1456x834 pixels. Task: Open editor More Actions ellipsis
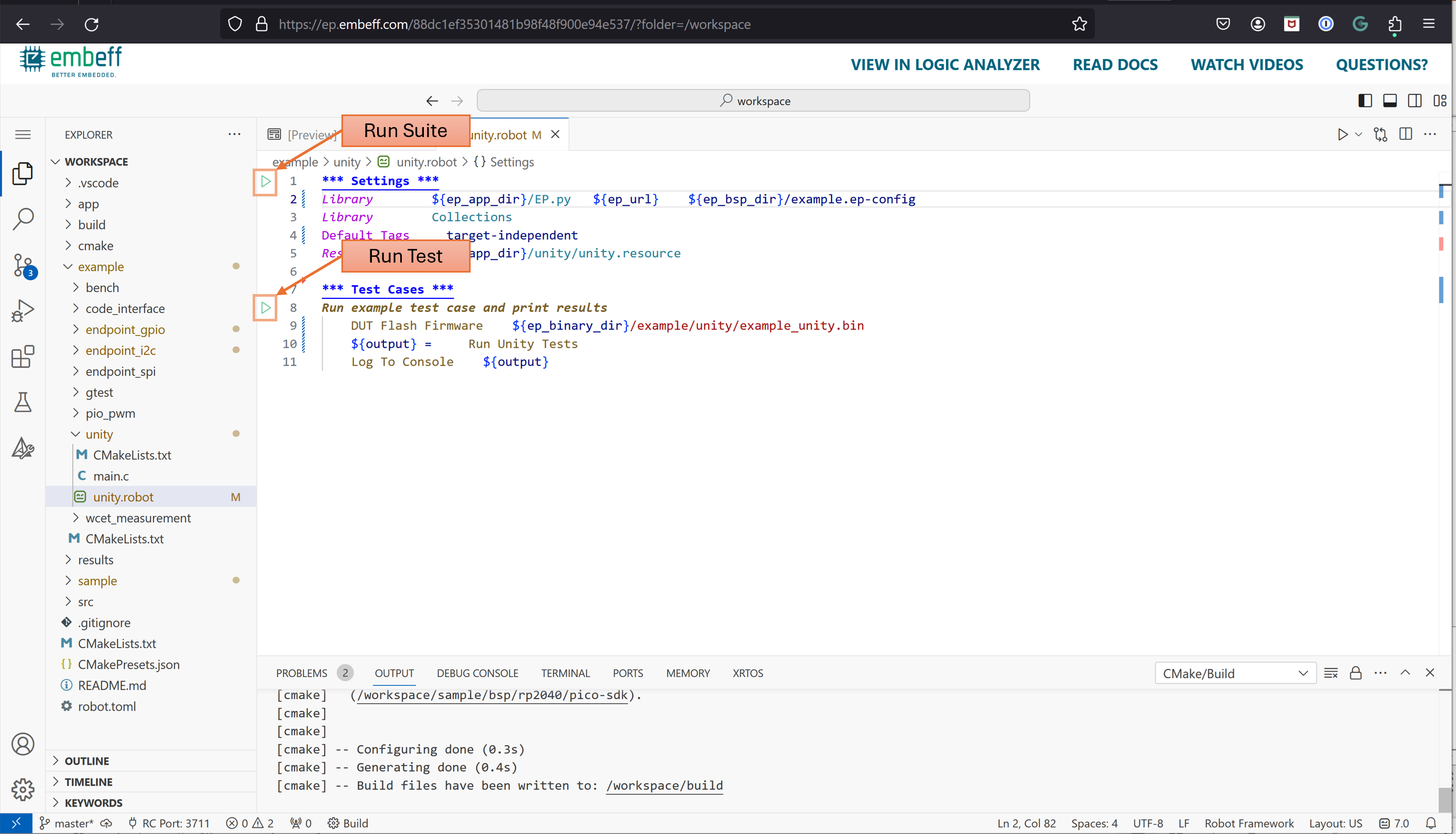click(x=1430, y=134)
